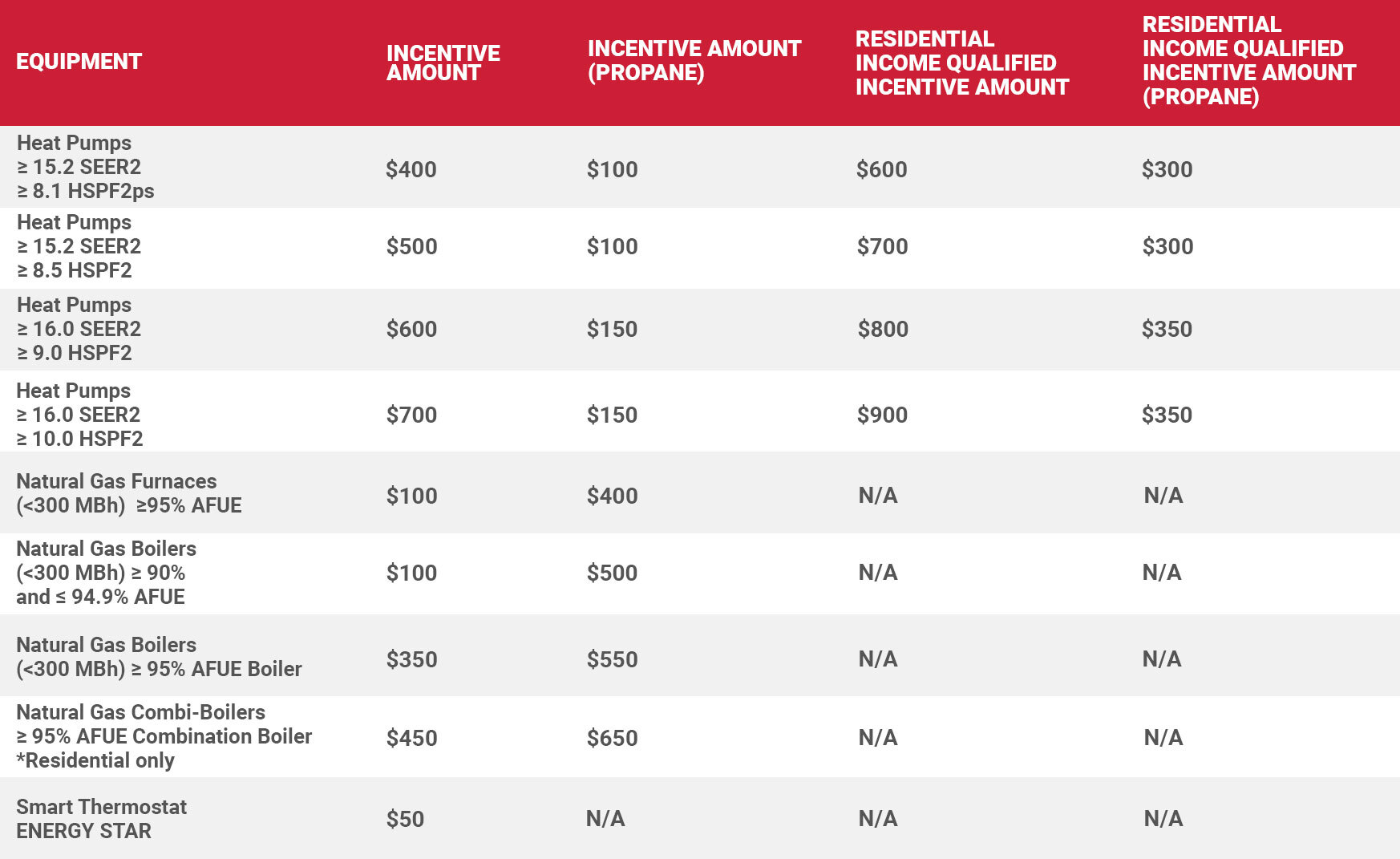The image size is (1400, 859).
Task: Select Heat Pumps 16.0 SEER2 9.0 HSPF2 label
Action: click(79, 329)
